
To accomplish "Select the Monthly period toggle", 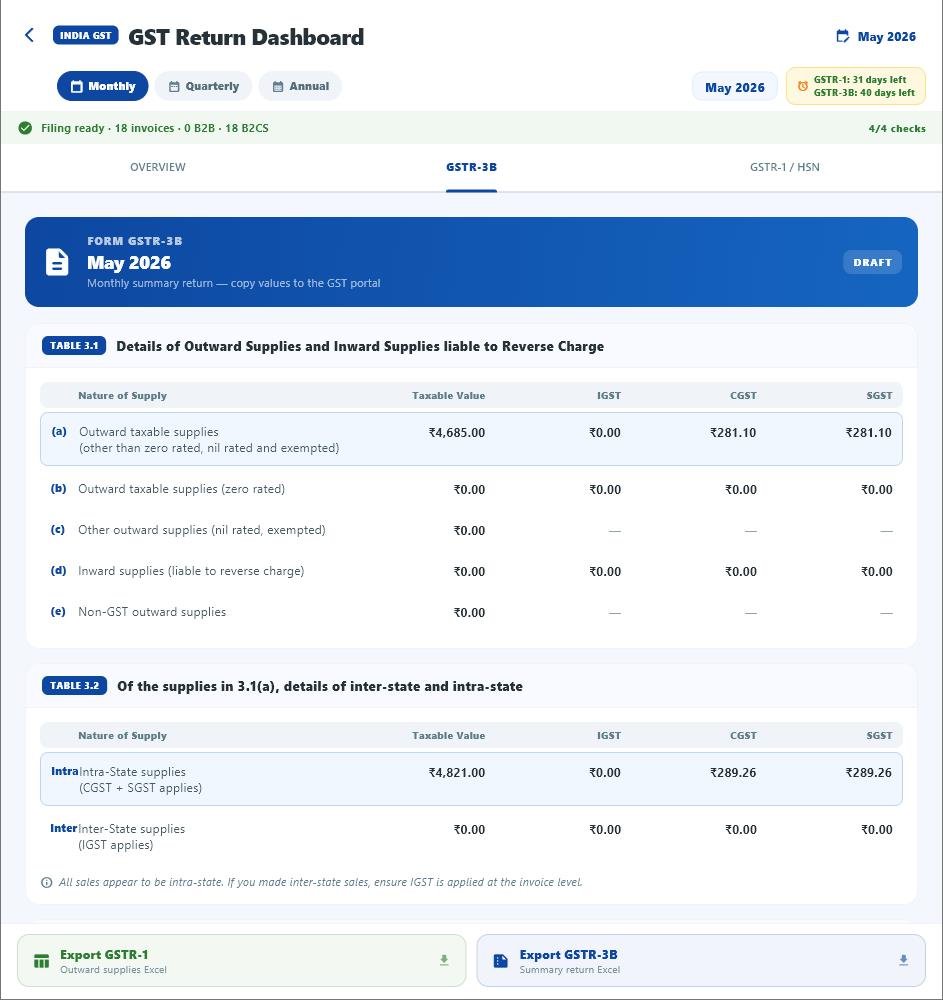I will click(103, 86).
